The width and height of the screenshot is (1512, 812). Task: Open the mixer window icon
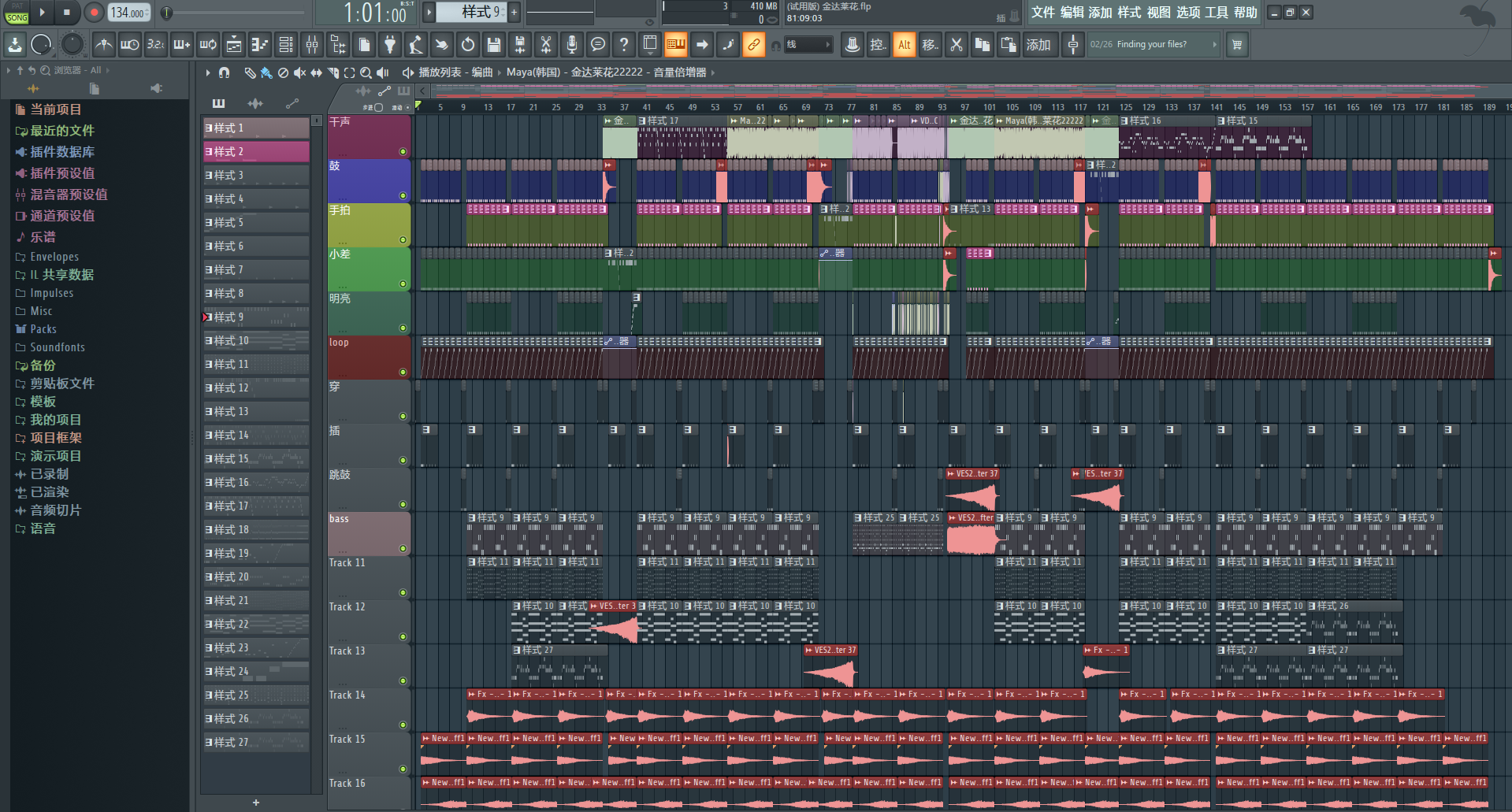(x=312, y=45)
